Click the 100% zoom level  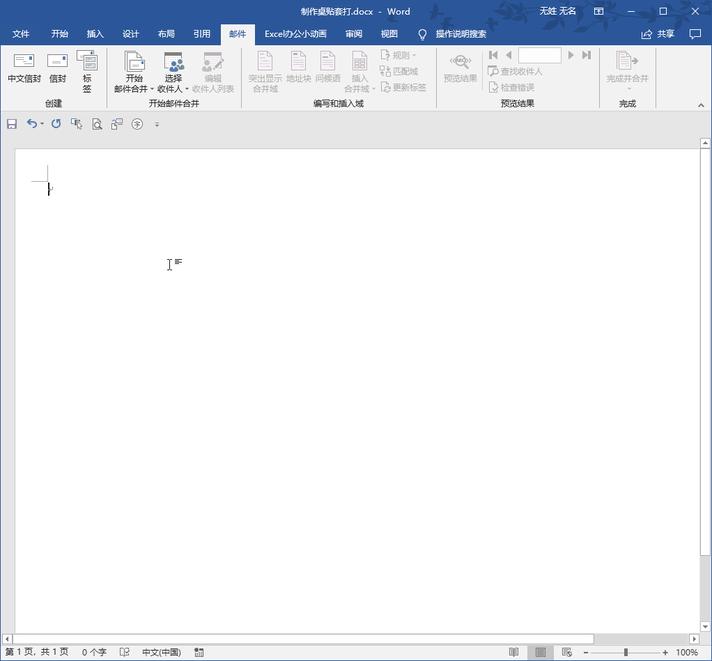click(x=687, y=652)
